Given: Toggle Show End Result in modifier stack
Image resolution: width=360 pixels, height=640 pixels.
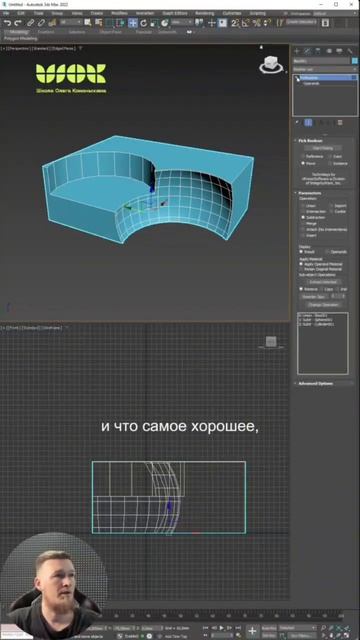Looking at the screenshot, I should click(x=308, y=122).
